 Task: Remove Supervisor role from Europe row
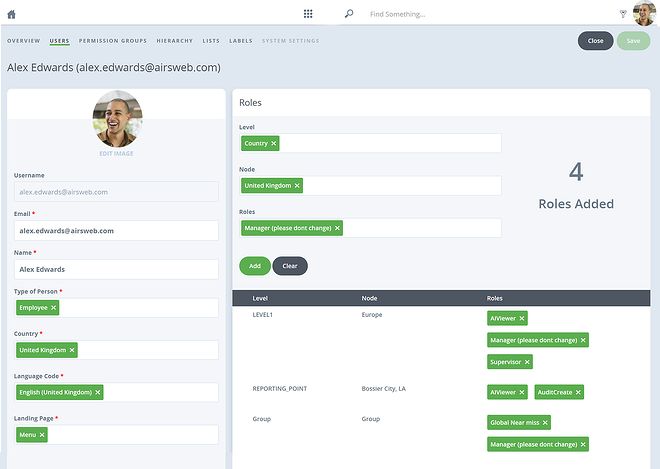click(527, 362)
